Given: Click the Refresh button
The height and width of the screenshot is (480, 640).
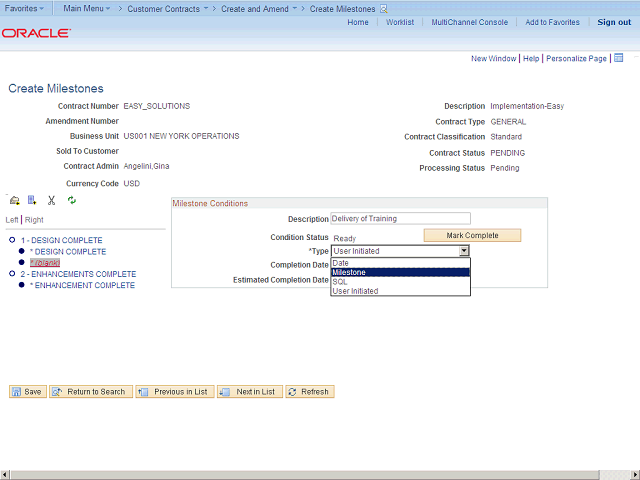Looking at the screenshot, I should click(x=310, y=391).
